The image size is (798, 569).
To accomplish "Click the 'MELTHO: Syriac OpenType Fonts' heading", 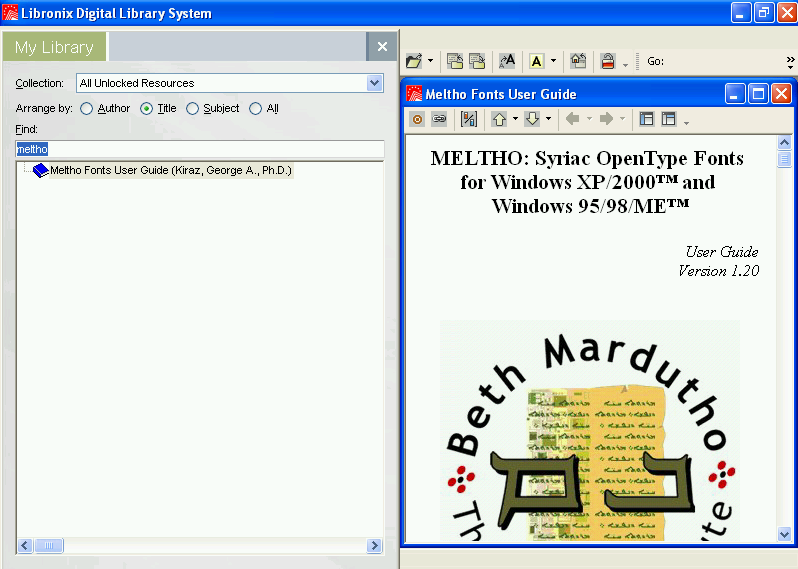I will 587,158.
